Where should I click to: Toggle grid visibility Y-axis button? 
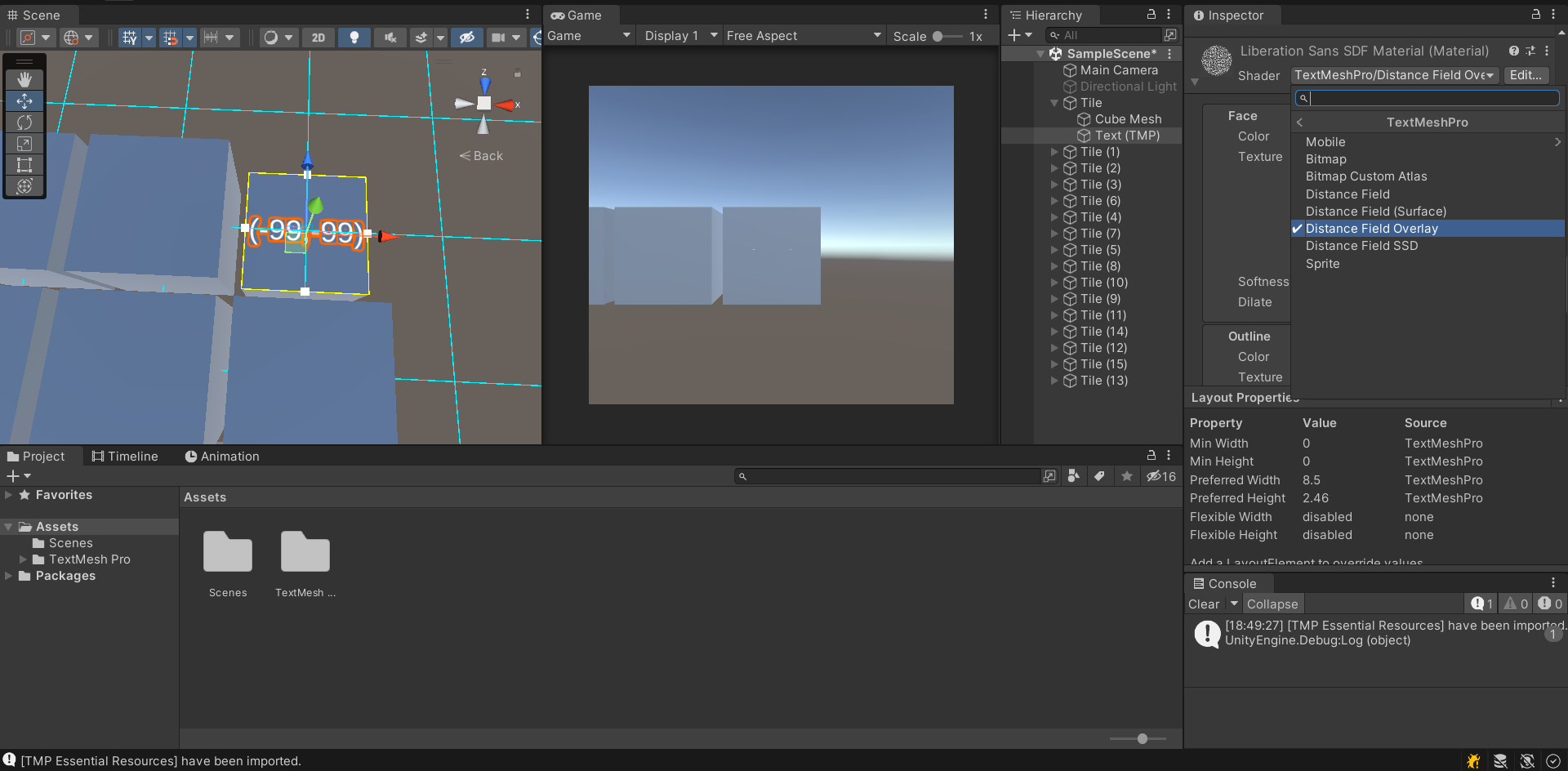tap(130, 37)
